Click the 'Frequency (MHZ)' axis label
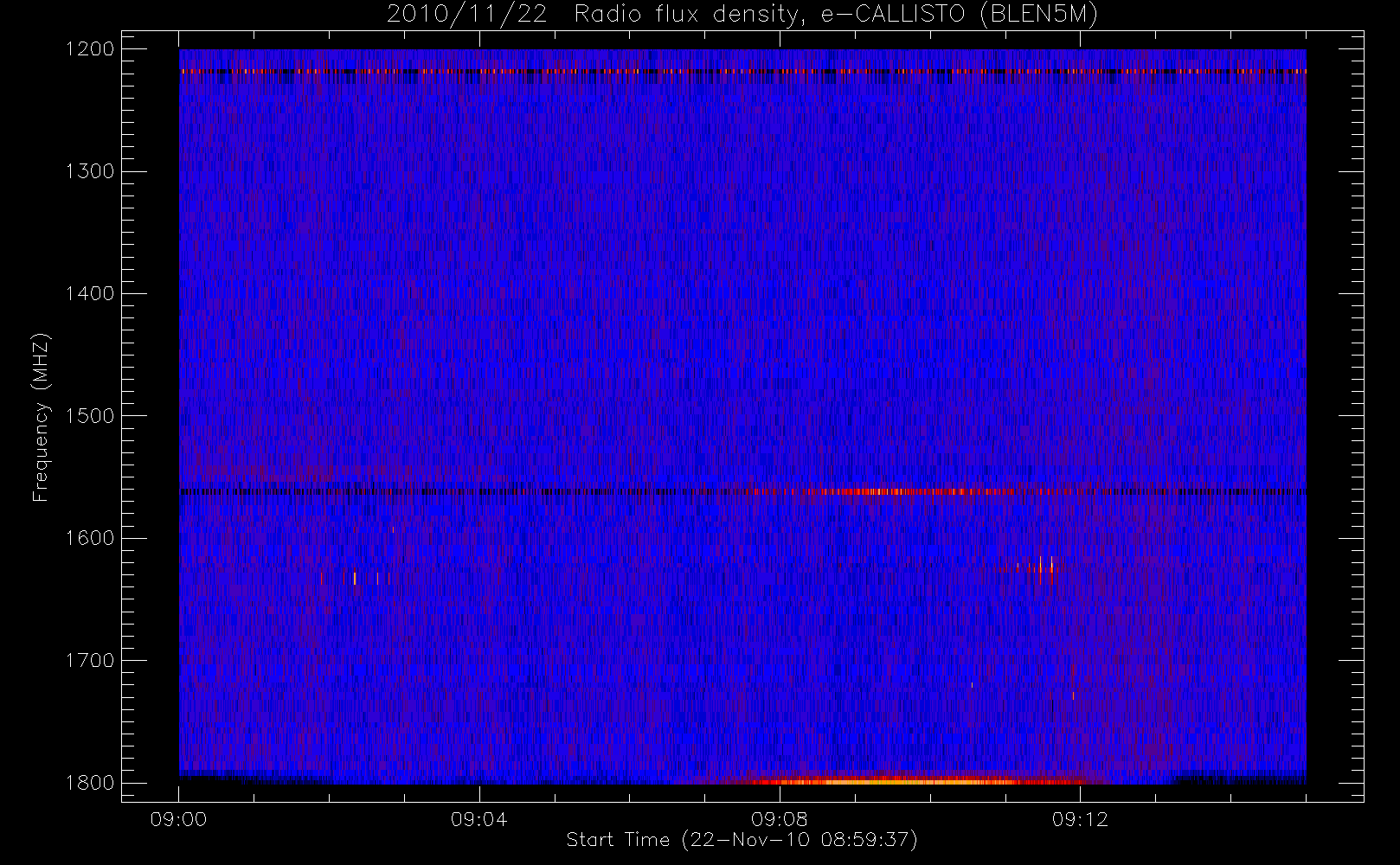The width and height of the screenshot is (1400, 865). [40, 417]
